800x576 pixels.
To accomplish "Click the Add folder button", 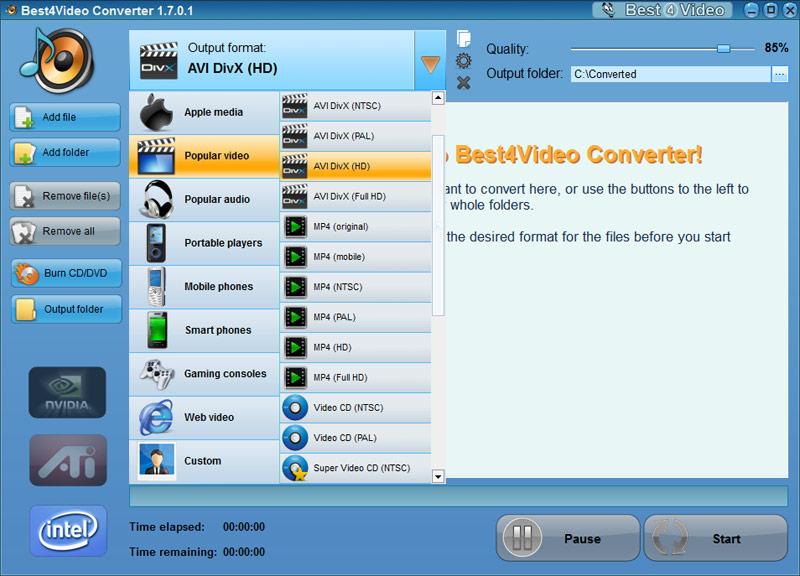I will pyautogui.click(x=65, y=152).
